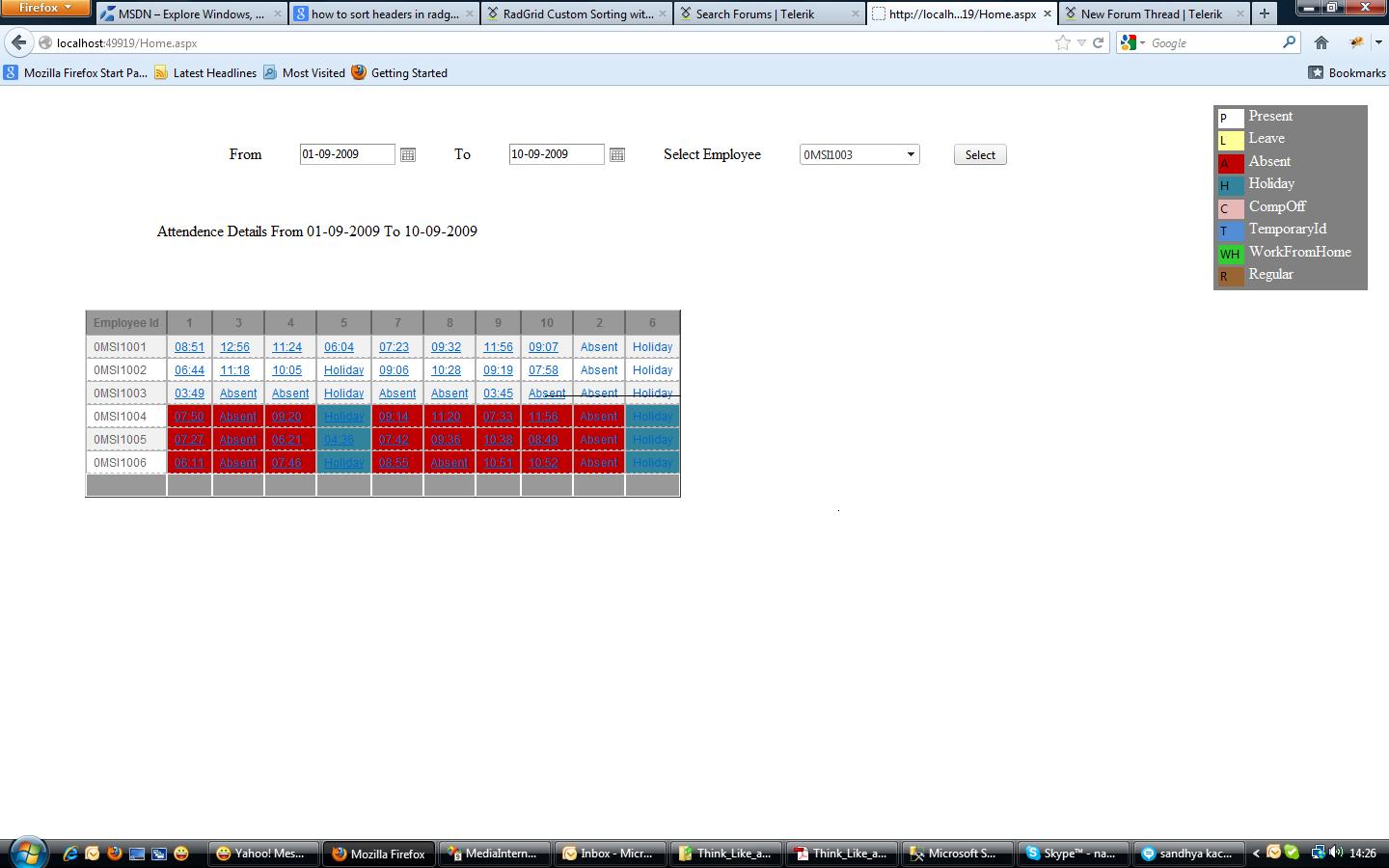
Task: Click the Switch Between Windows quick launch icon
Action: pyautogui.click(x=159, y=854)
